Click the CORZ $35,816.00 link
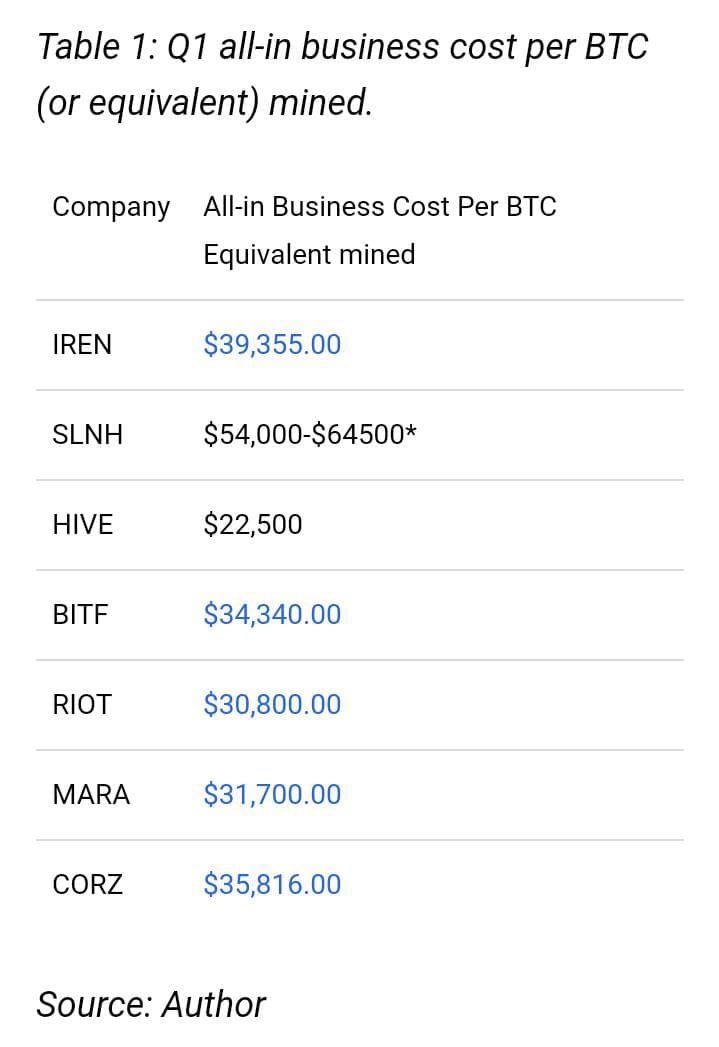 click(x=272, y=884)
